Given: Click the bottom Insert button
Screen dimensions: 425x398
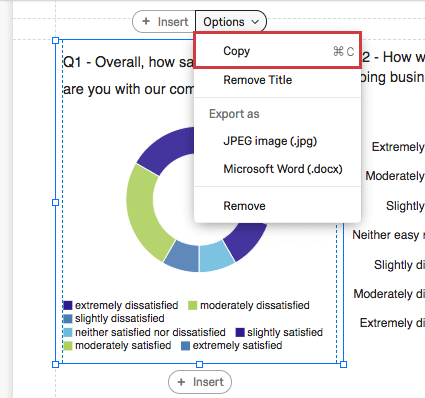Looking at the screenshot, I should pos(200,382).
